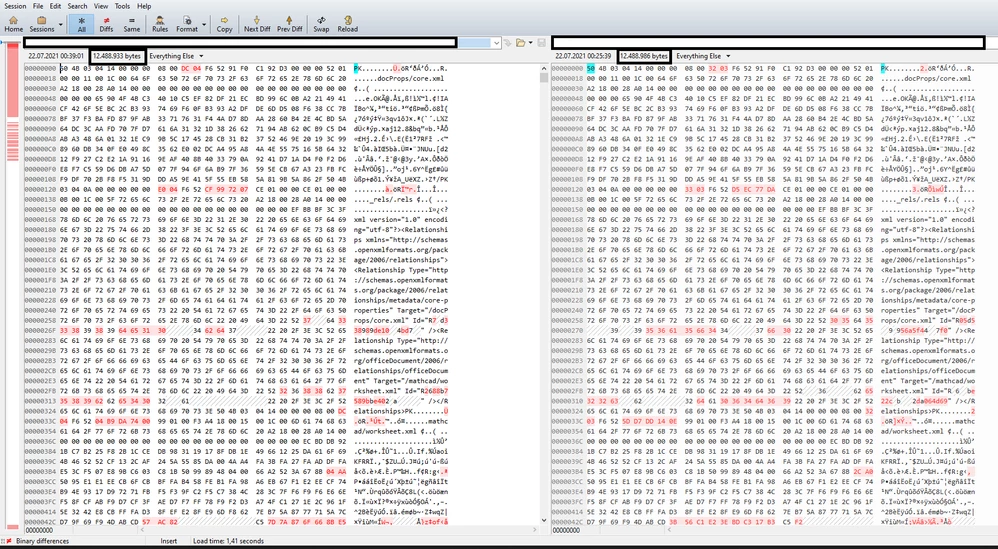The image size is (998, 549).
Task: Jump to the Prev Diff
Action: pyautogui.click(x=290, y=24)
